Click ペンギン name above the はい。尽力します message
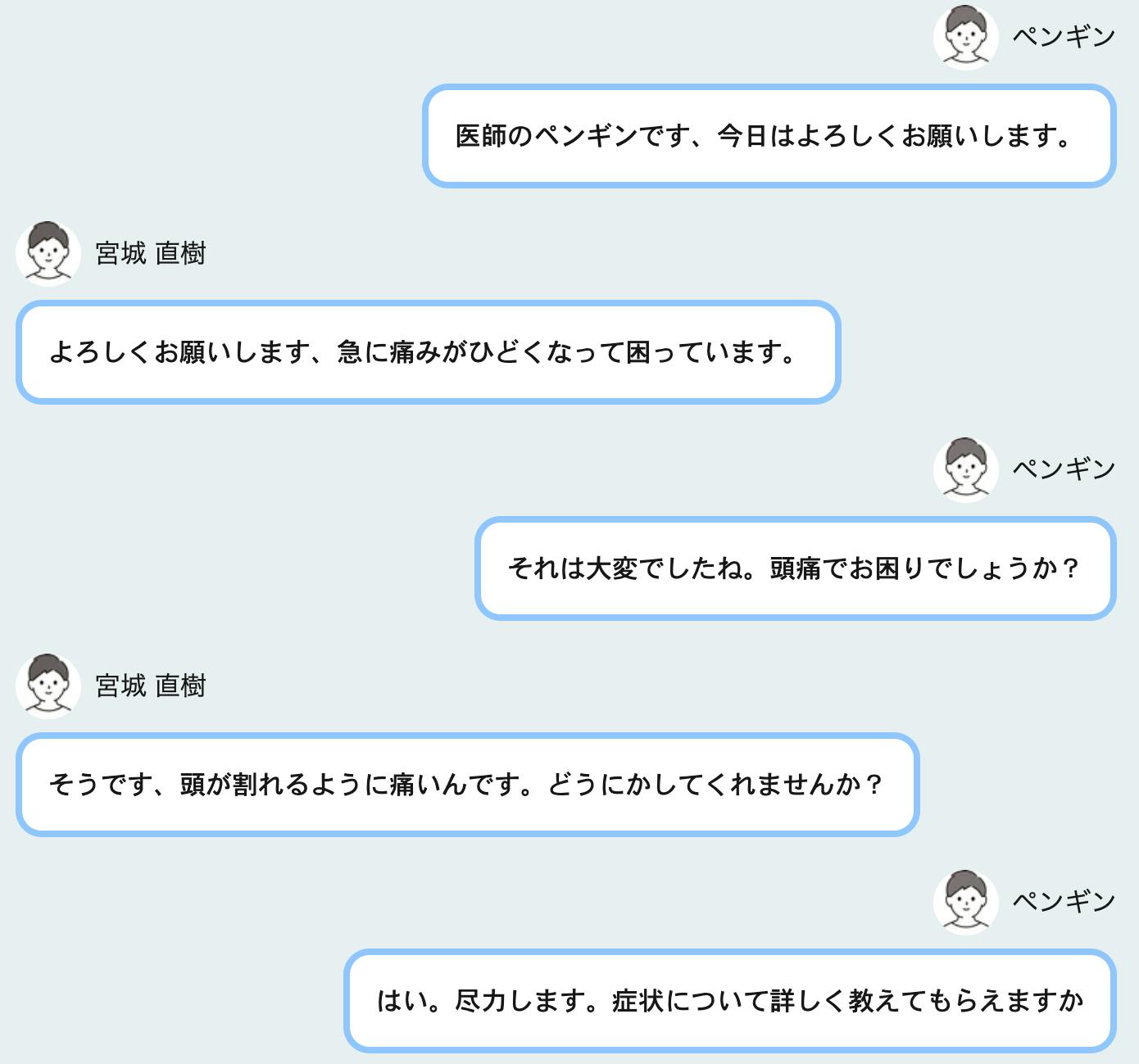This screenshot has width=1139, height=1064. click(x=1064, y=902)
